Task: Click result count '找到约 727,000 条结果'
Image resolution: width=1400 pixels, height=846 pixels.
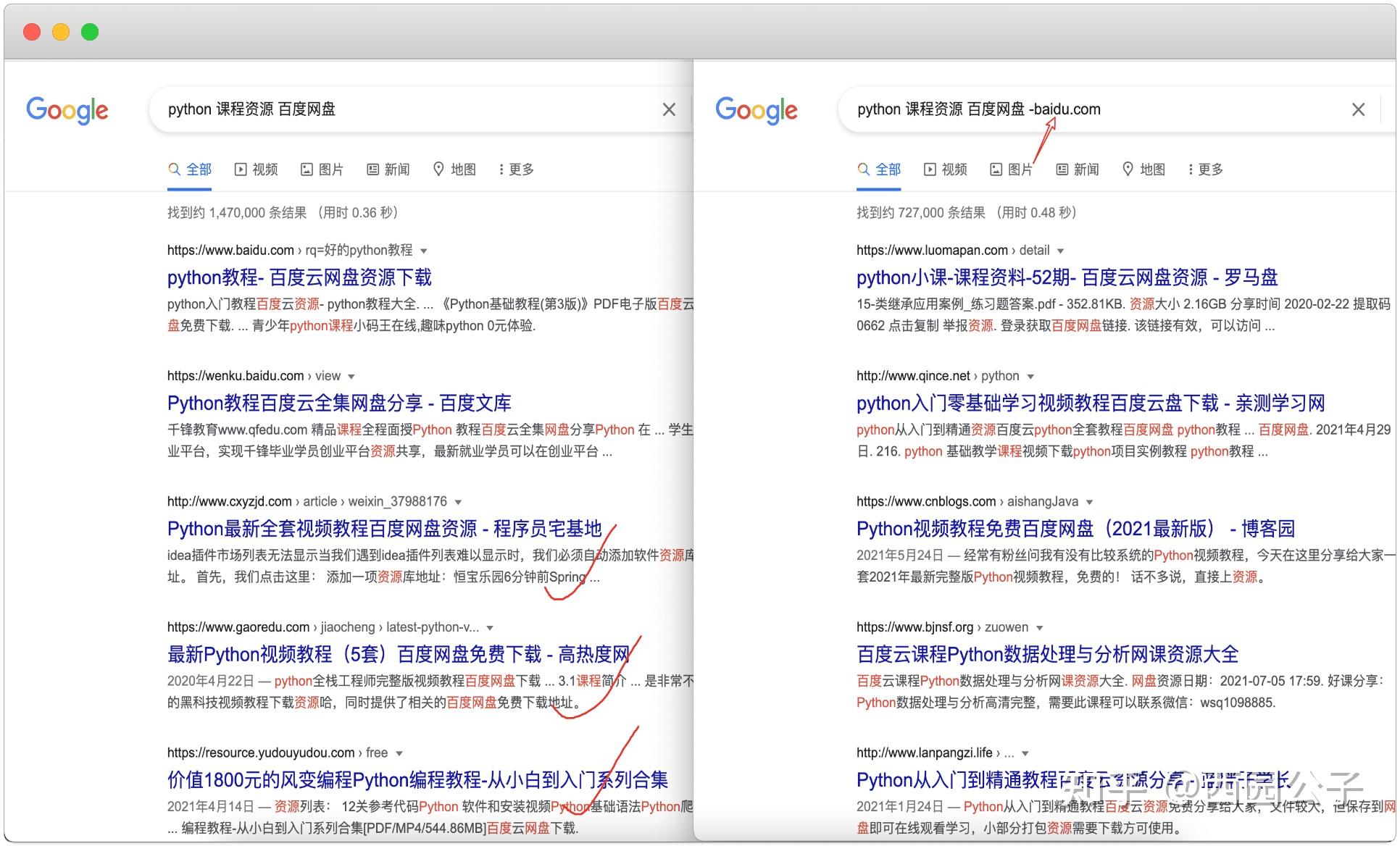Action: pos(921,213)
